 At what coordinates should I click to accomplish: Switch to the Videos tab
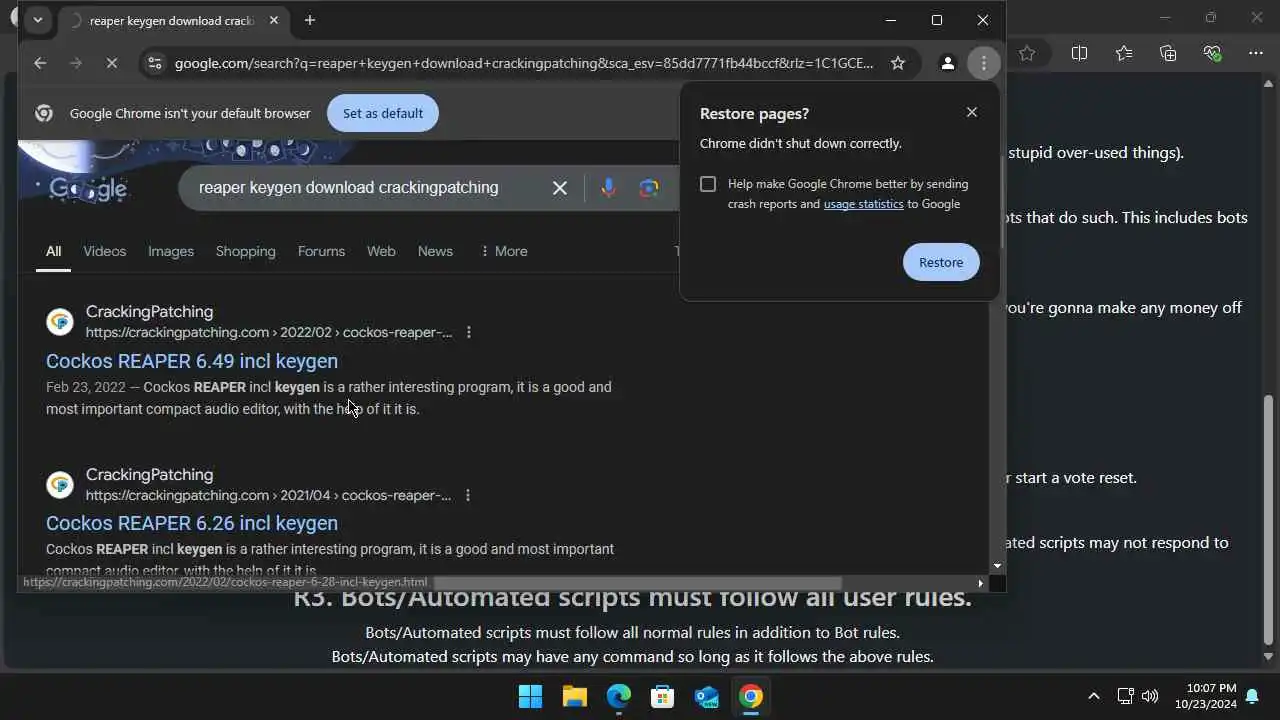point(104,251)
